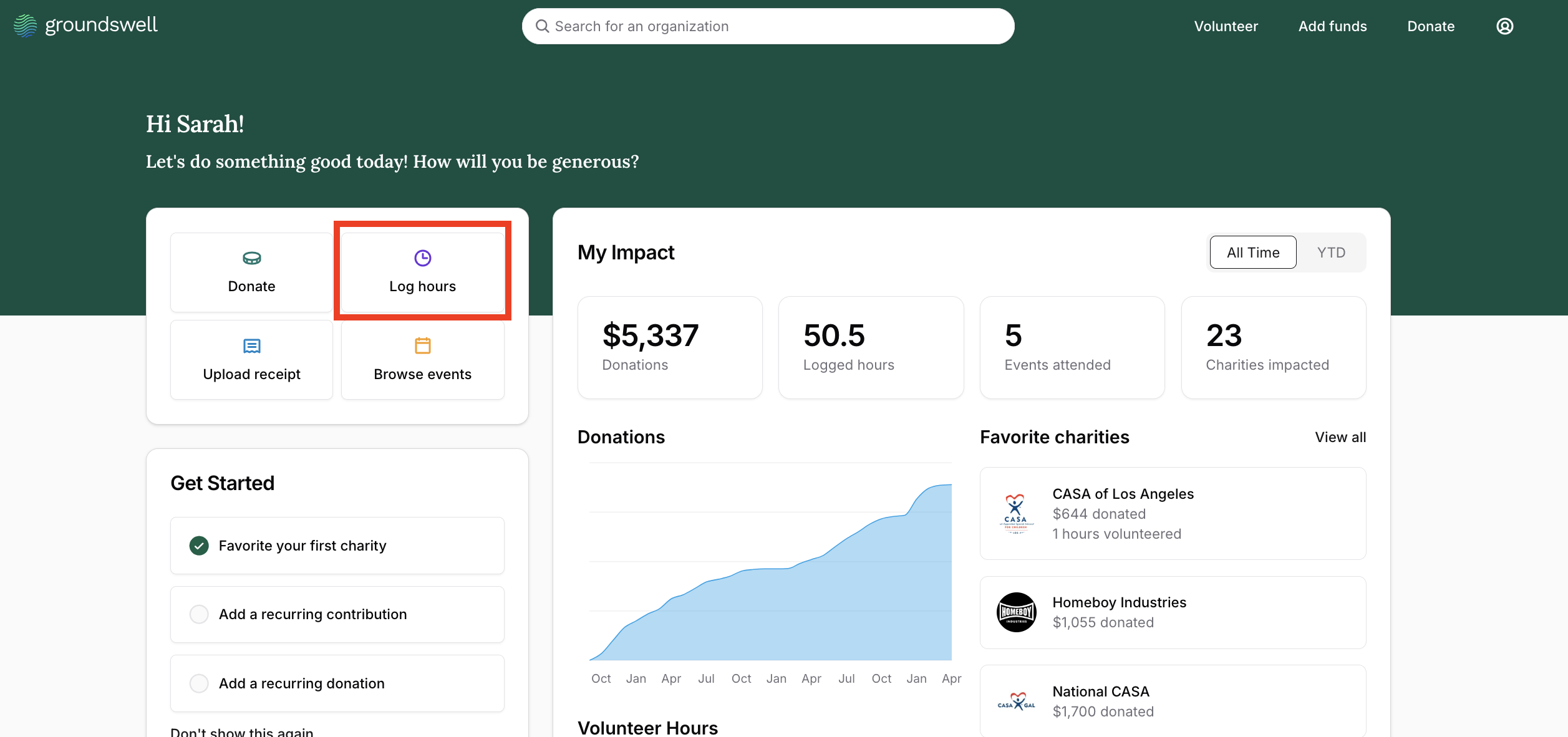Open Add funds in top navigation

coord(1332,26)
